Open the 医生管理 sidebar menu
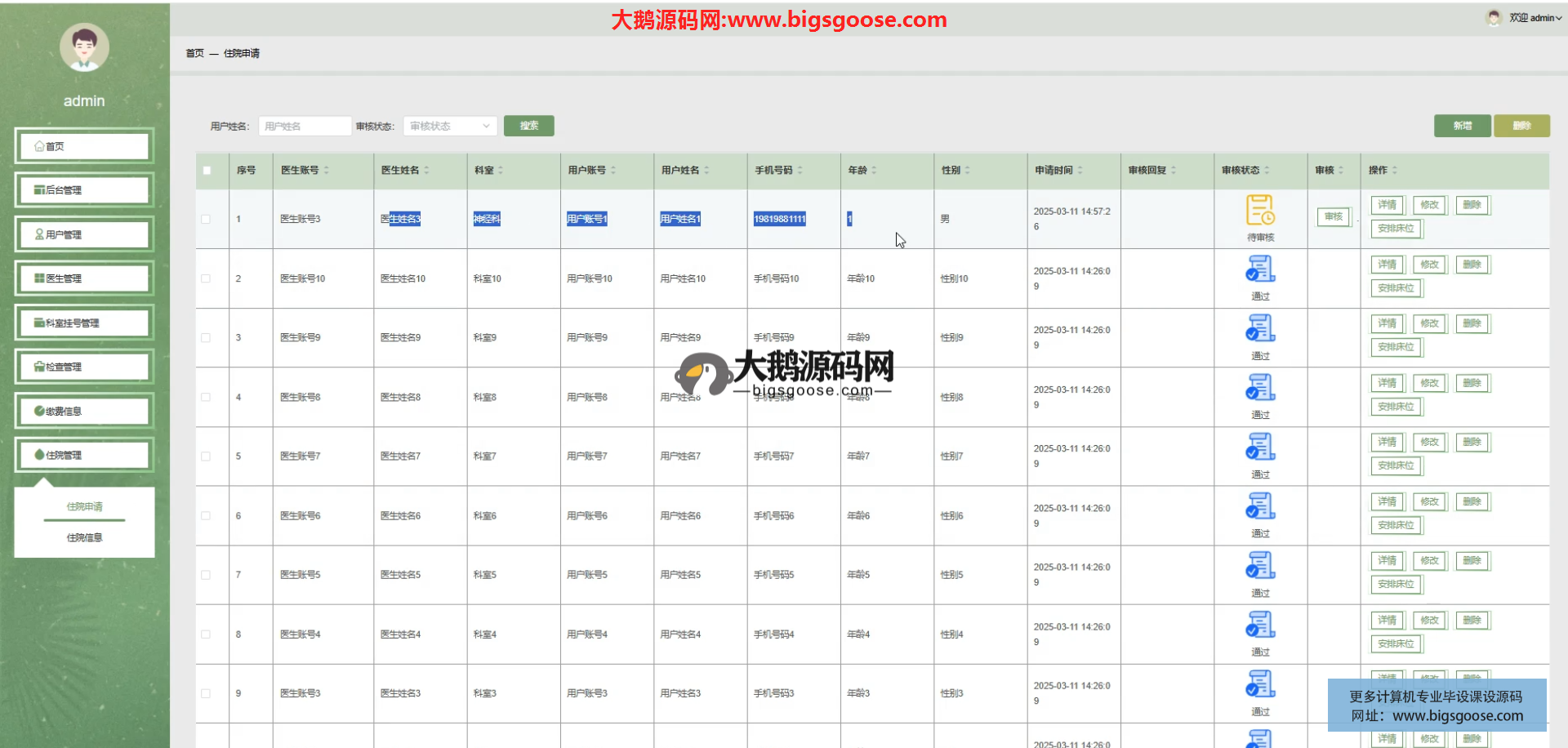1568x748 pixels. point(84,278)
